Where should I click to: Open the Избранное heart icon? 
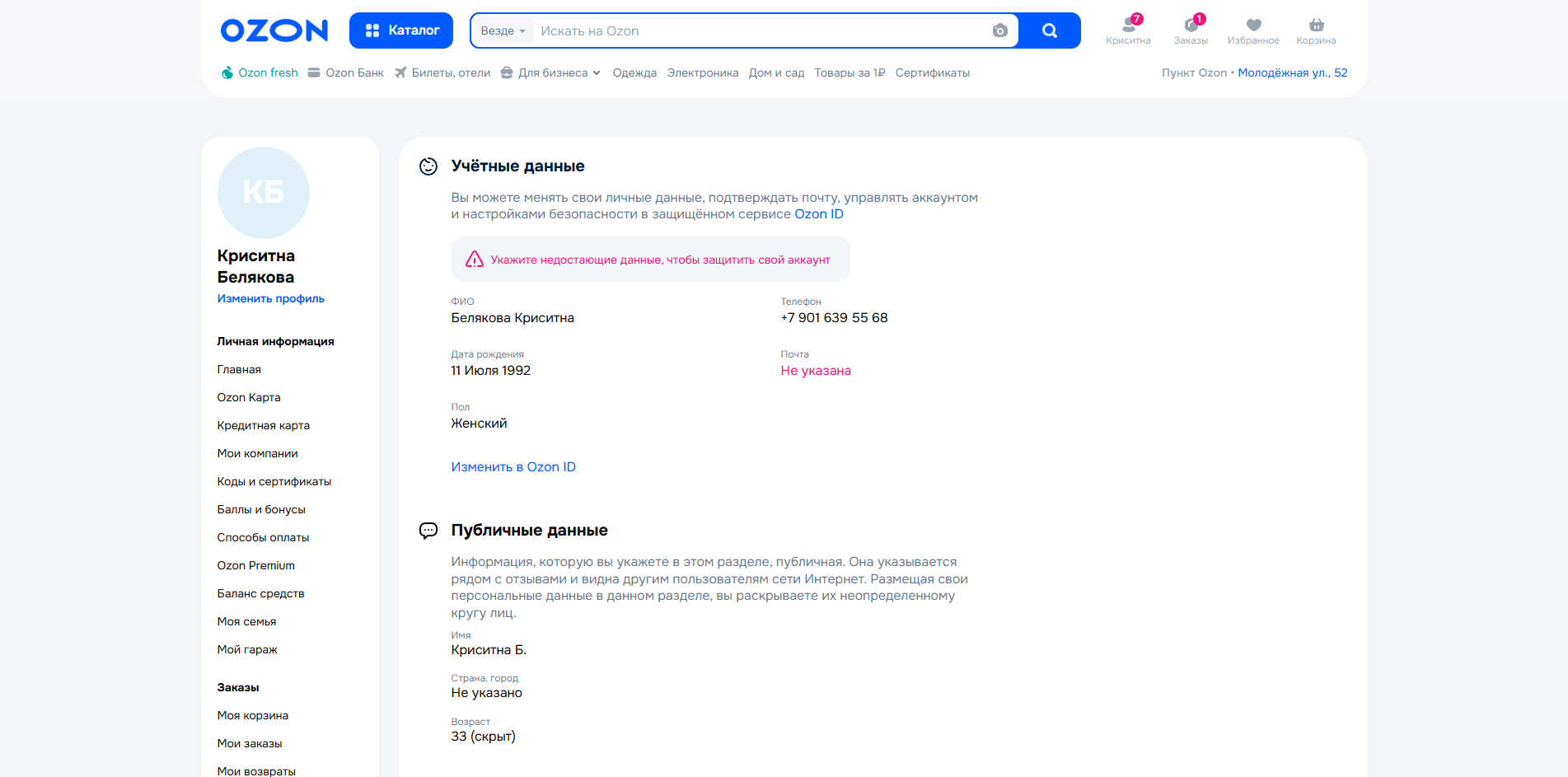pyautogui.click(x=1253, y=30)
